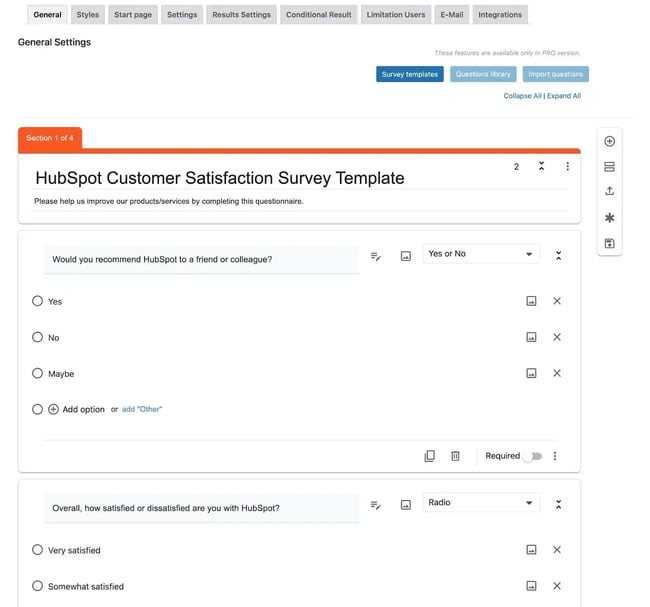Click the Add option text

83,410
